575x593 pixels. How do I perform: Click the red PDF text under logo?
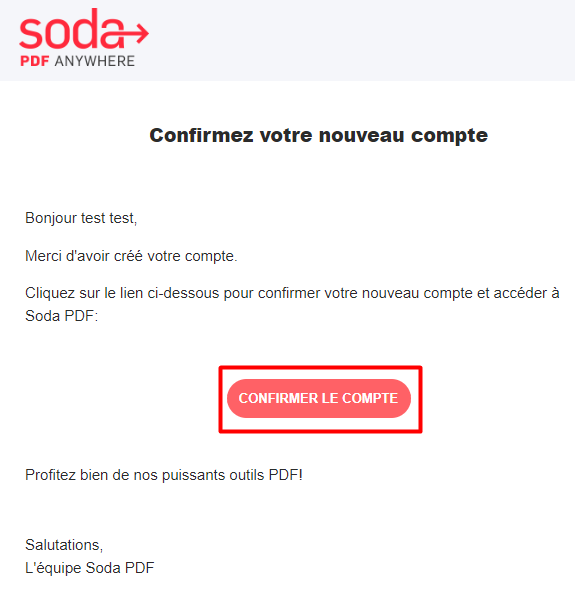tap(34, 61)
